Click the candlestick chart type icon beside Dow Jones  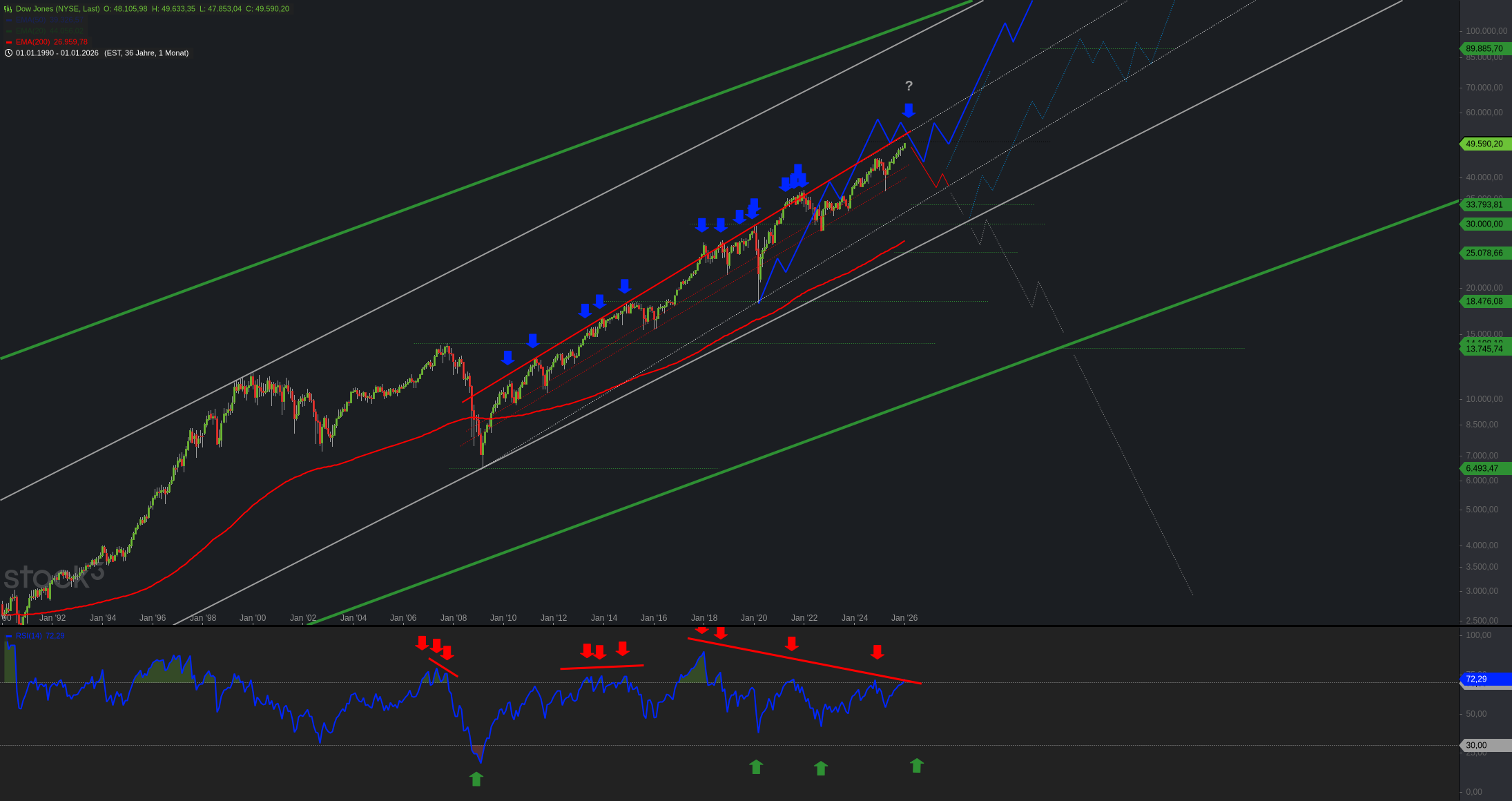pos(8,9)
